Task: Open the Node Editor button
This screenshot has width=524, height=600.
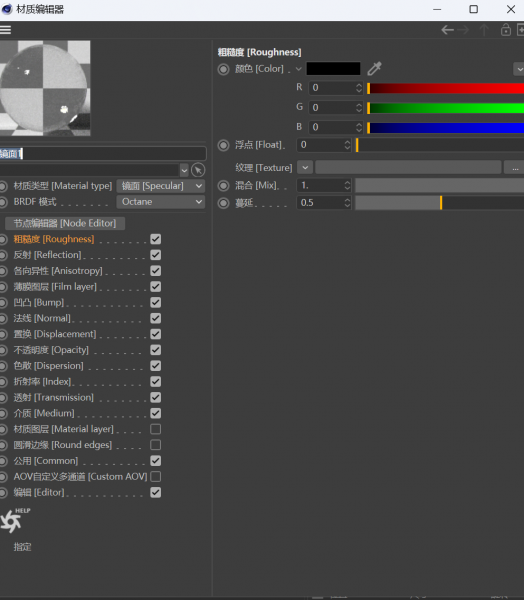Action: click(x=65, y=223)
